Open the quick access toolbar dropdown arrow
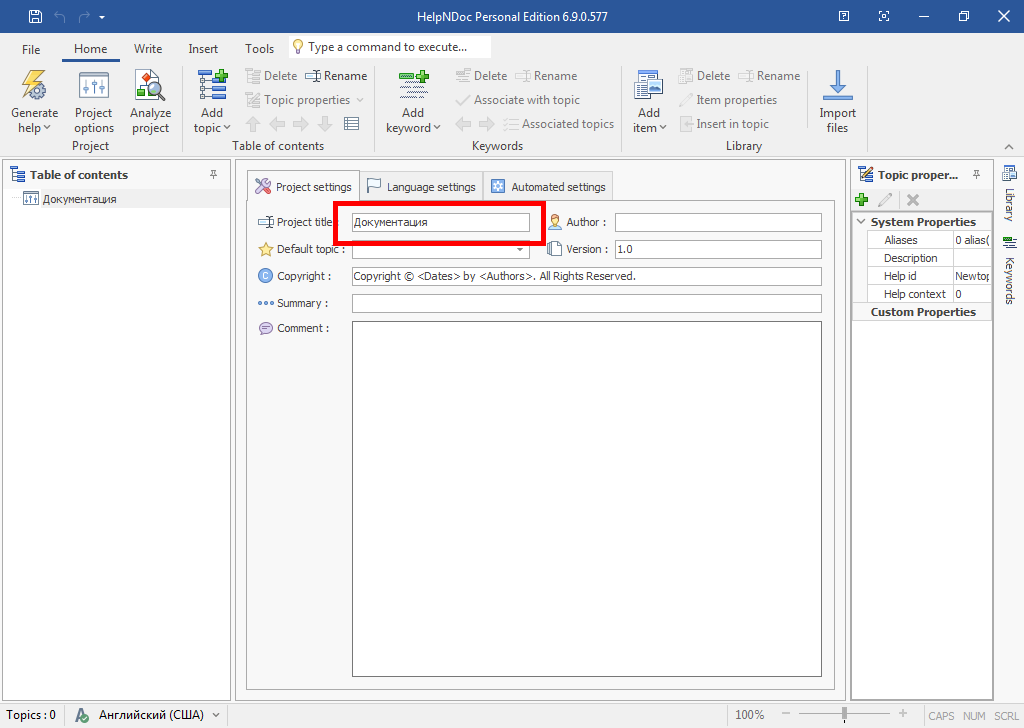Image resolution: width=1024 pixels, height=728 pixels. pos(102,17)
